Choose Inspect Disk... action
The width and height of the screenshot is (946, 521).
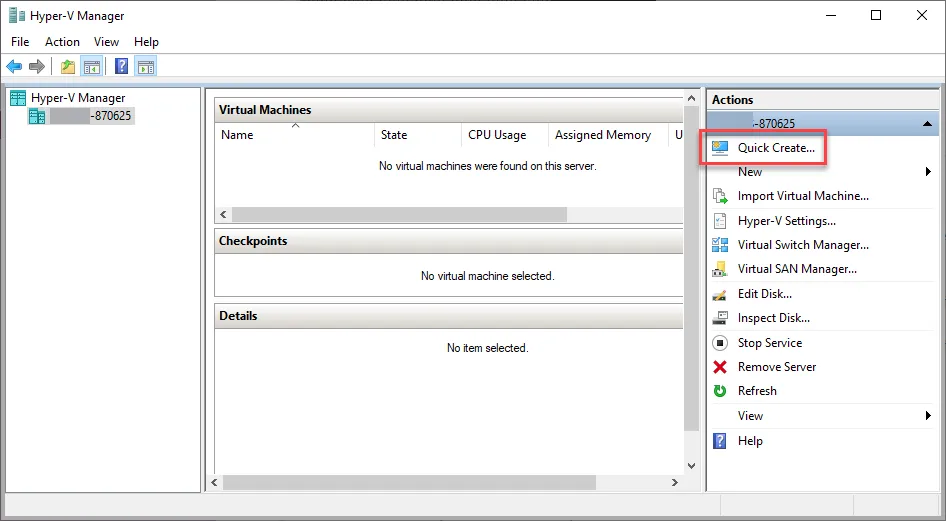773,318
